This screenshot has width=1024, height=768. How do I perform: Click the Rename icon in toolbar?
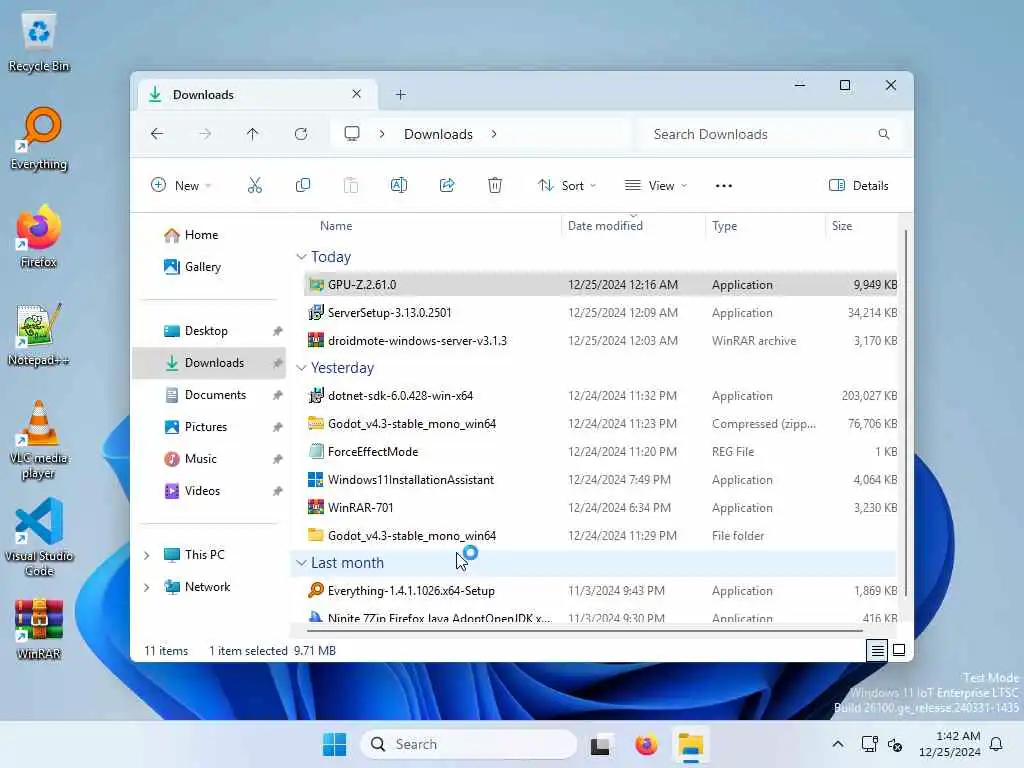(x=398, y=185)
